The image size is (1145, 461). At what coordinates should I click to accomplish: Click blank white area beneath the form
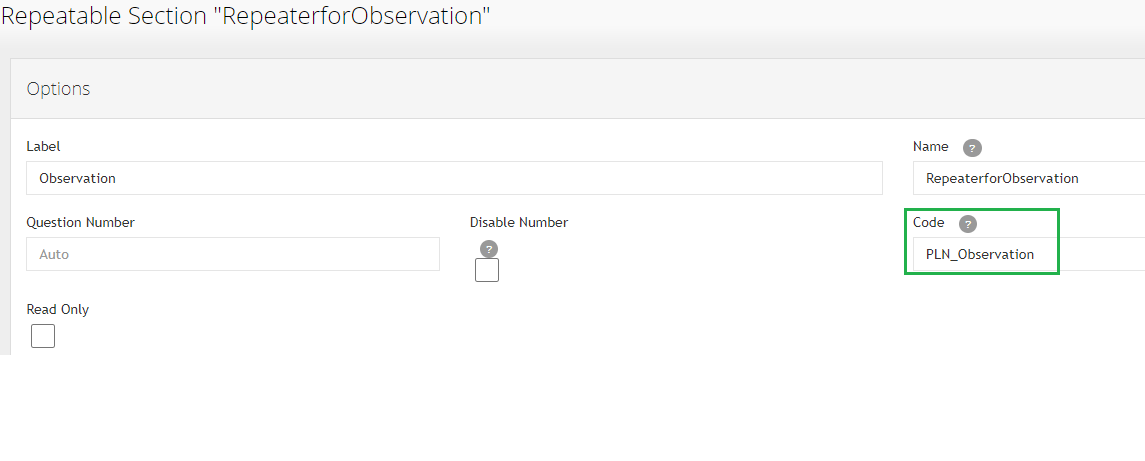(x=570, y=409)
